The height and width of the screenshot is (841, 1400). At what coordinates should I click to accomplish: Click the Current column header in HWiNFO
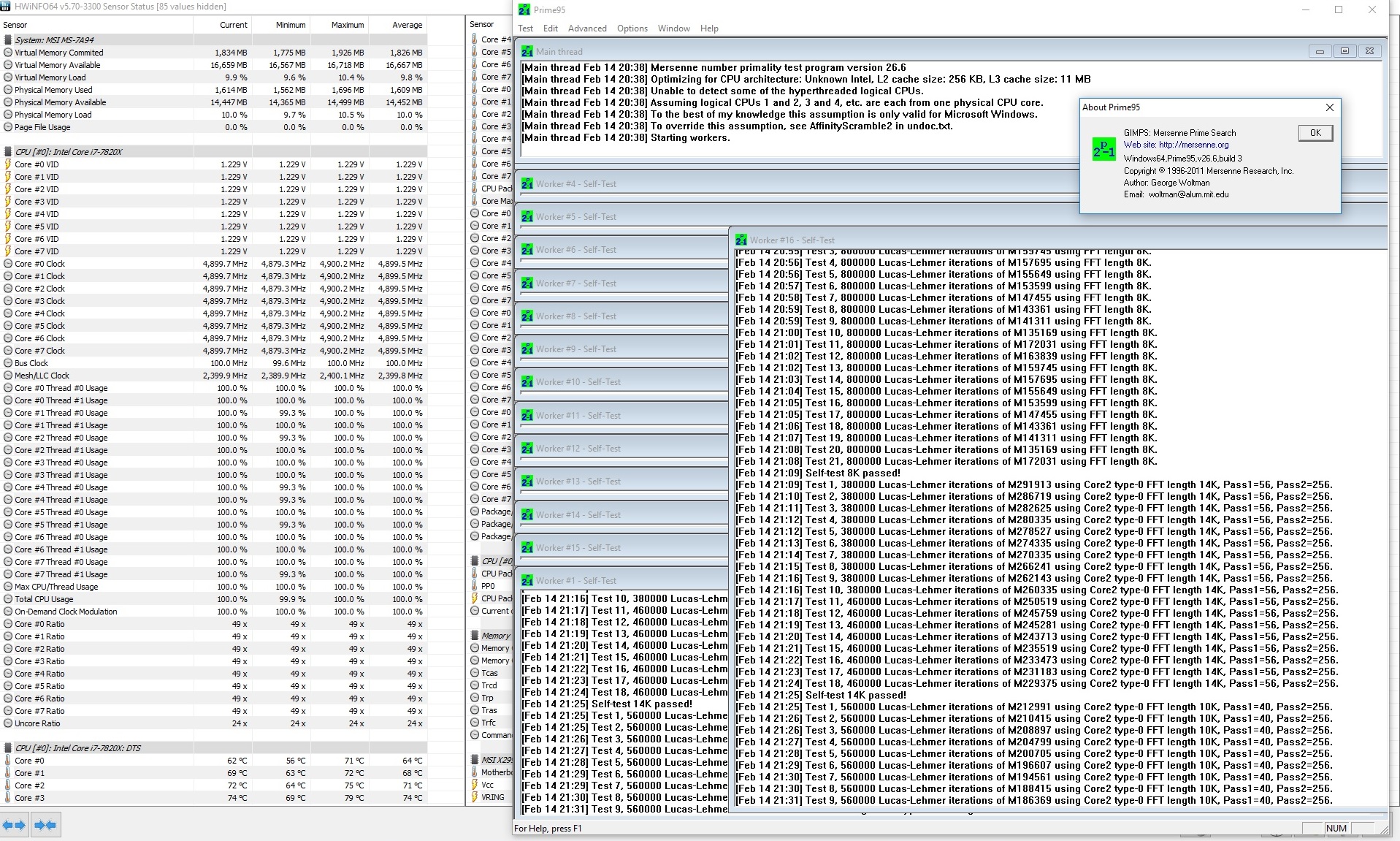[x=234, y=25]
